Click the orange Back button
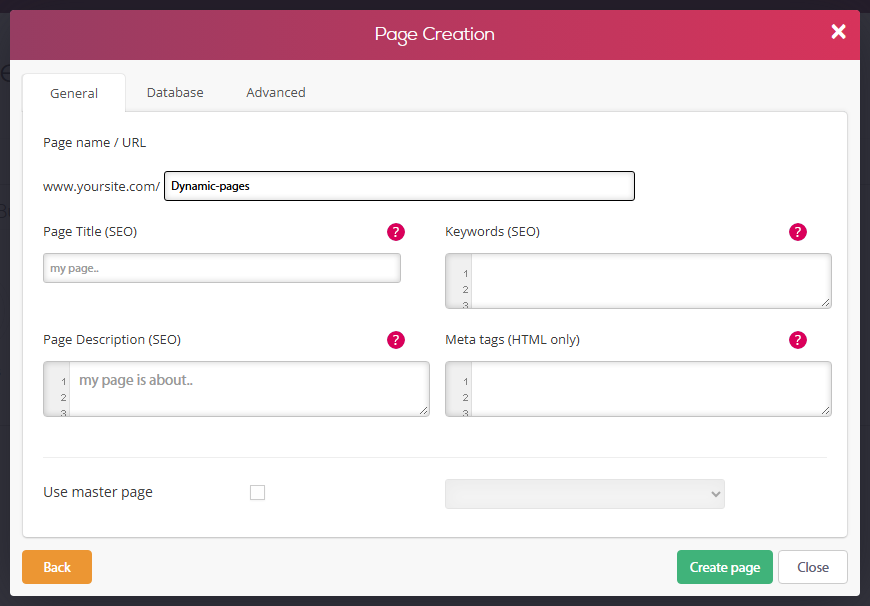The height and width of the screenshot is (606, 870). click(57, 567)
